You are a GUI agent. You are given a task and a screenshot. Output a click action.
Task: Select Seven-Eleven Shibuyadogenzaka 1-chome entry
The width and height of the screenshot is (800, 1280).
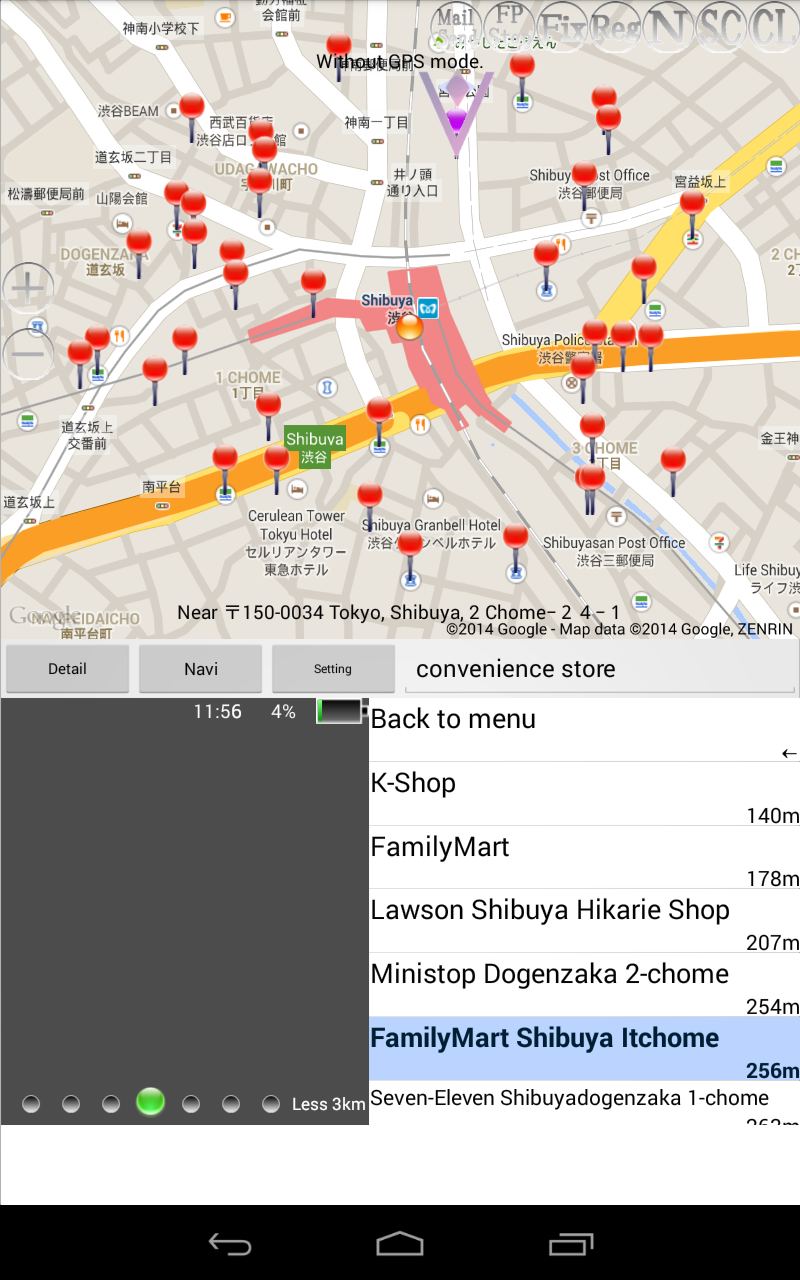(585, 1103)
